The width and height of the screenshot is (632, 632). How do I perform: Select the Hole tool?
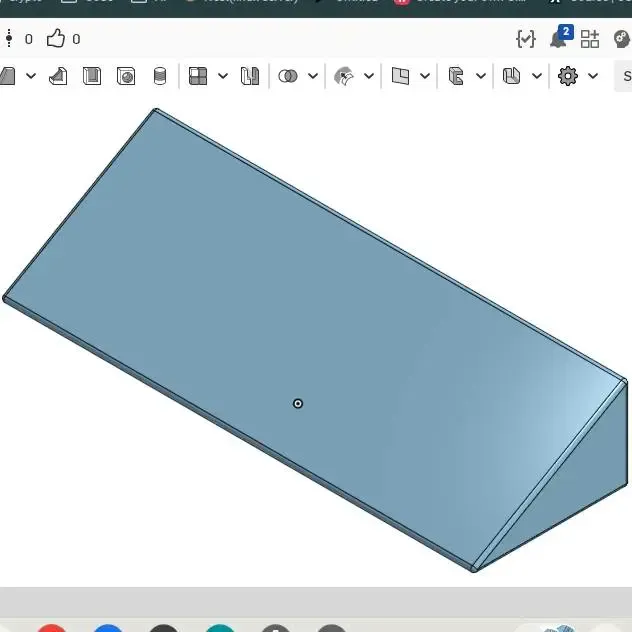pos(126,76)
